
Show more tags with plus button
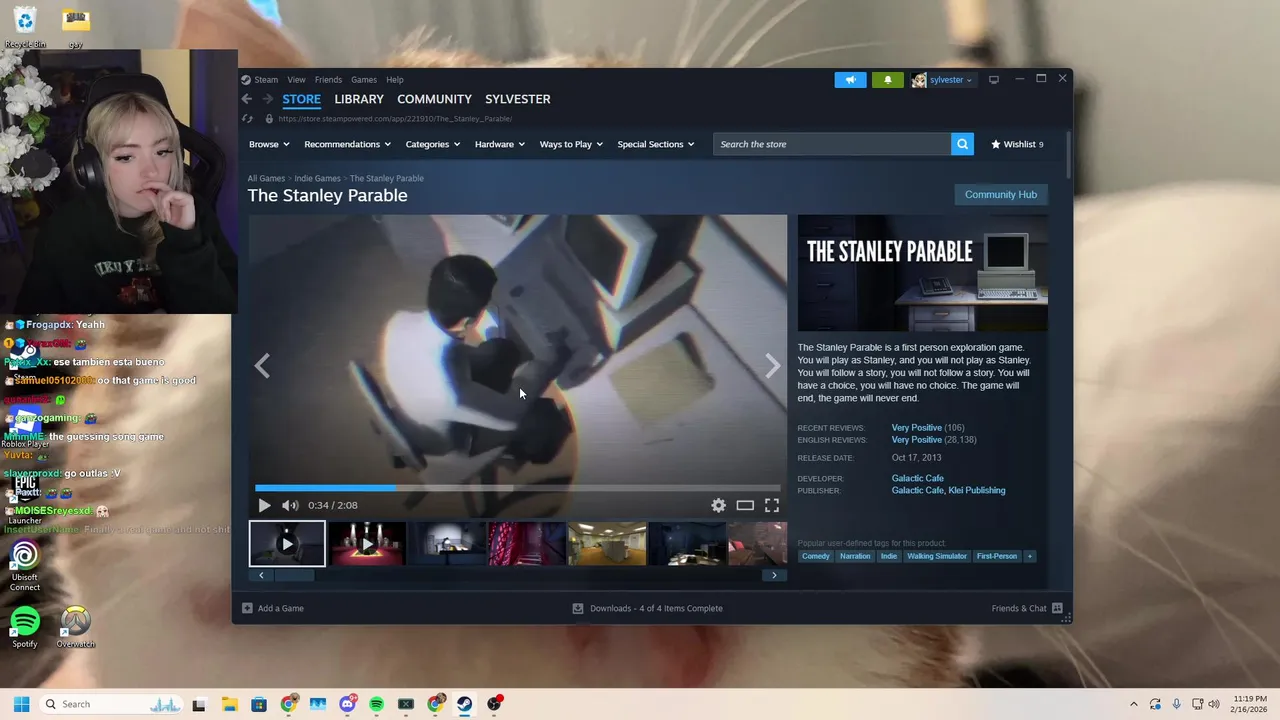point(1029,556)
